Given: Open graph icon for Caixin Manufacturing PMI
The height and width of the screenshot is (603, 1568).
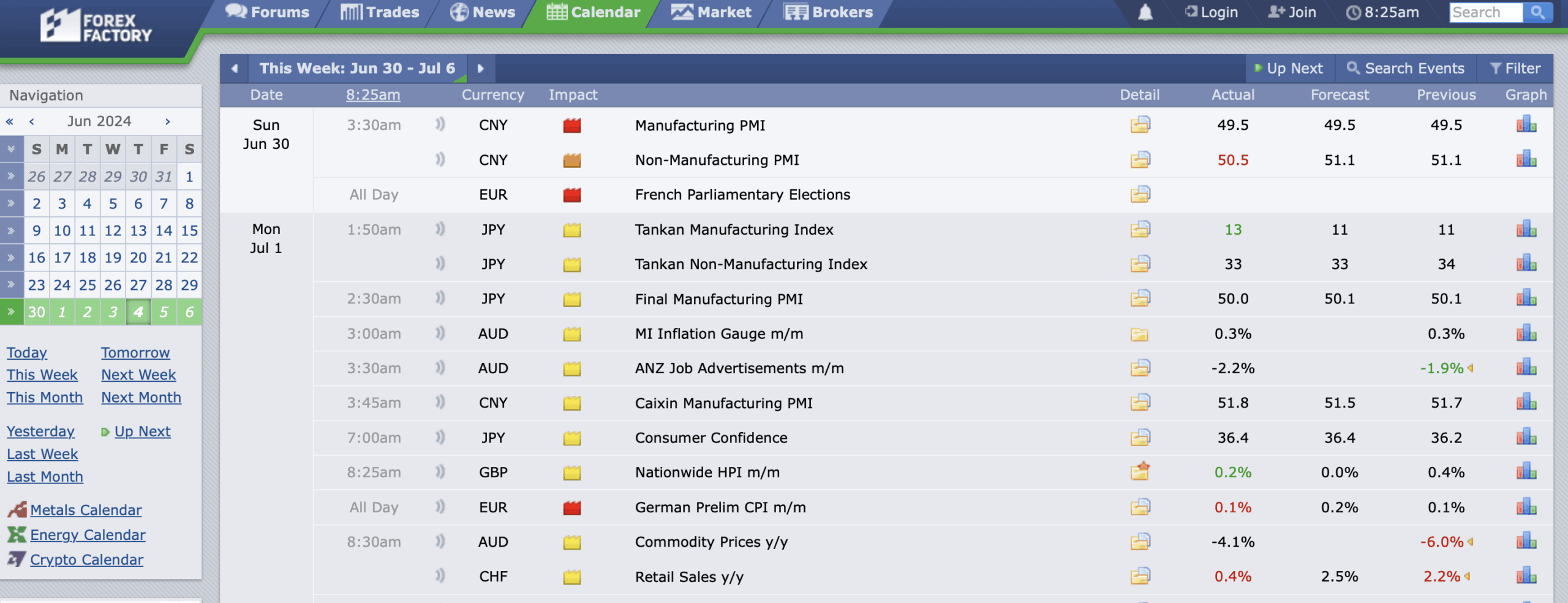Looking at the screenshot, I should coord(1526,403).
